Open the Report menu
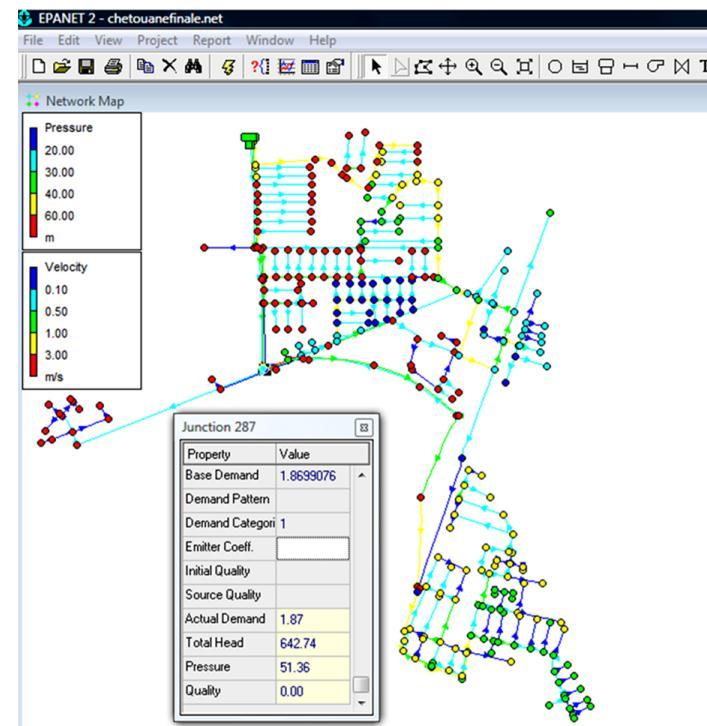The height and width of the screenshot is (726, 707). pos(212,40)
